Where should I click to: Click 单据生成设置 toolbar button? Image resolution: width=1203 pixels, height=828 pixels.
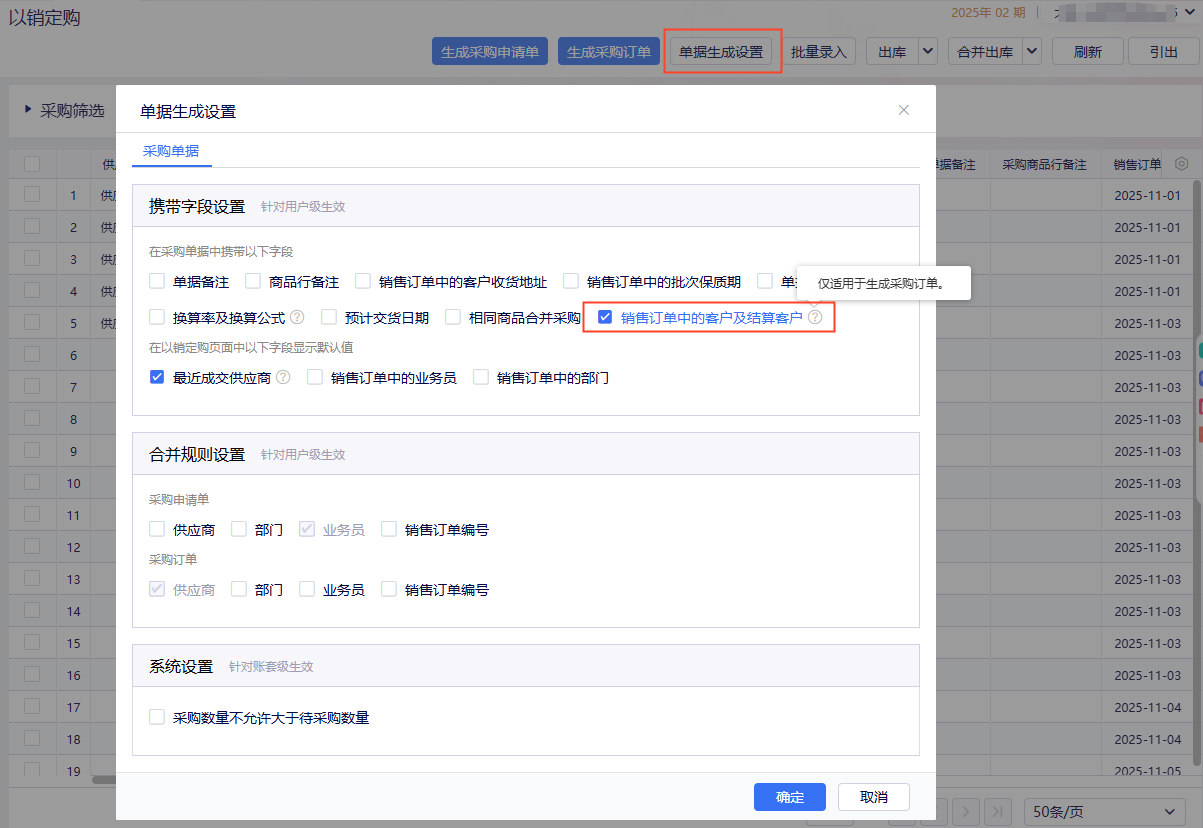[x=720, y=52]
